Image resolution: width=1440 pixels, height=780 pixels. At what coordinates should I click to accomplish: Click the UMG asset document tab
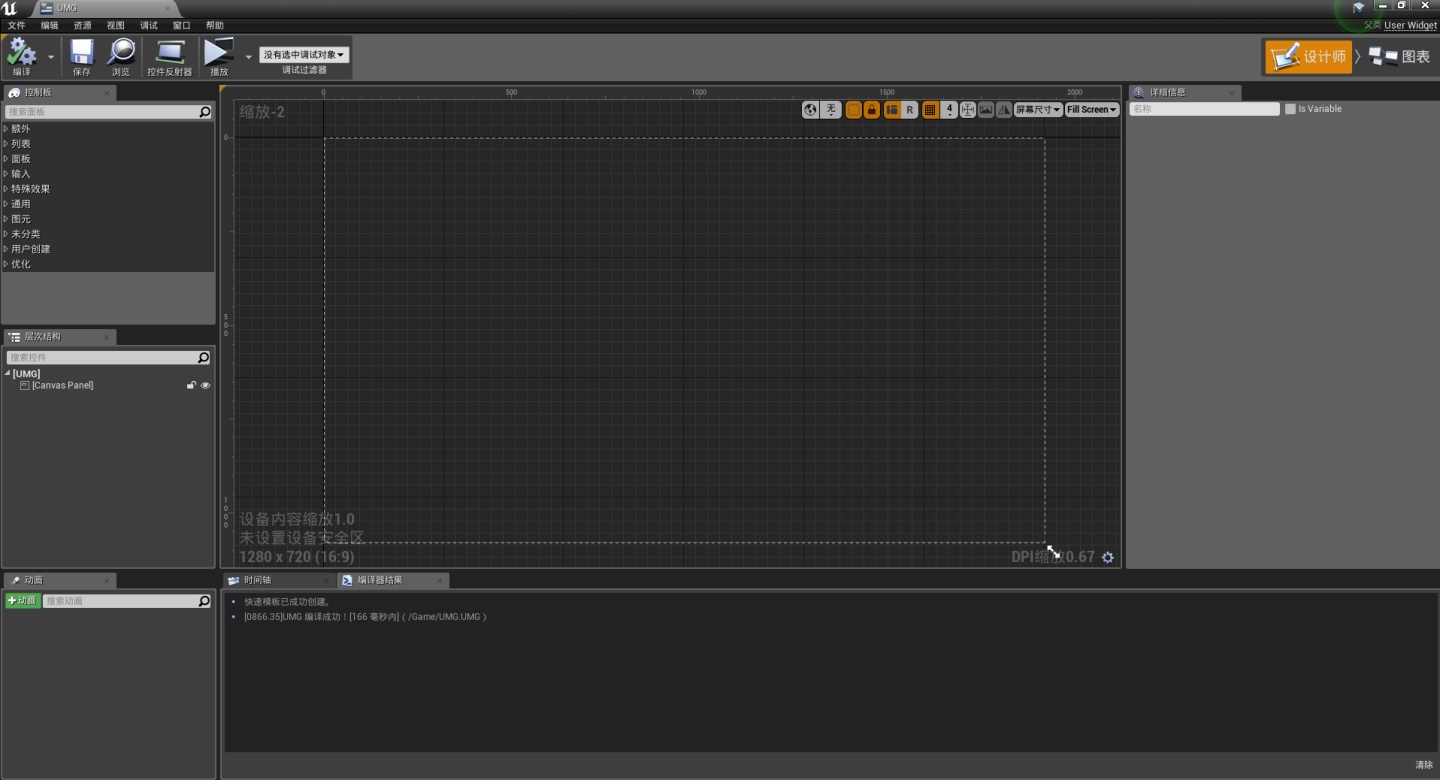[x=105, y=8]
